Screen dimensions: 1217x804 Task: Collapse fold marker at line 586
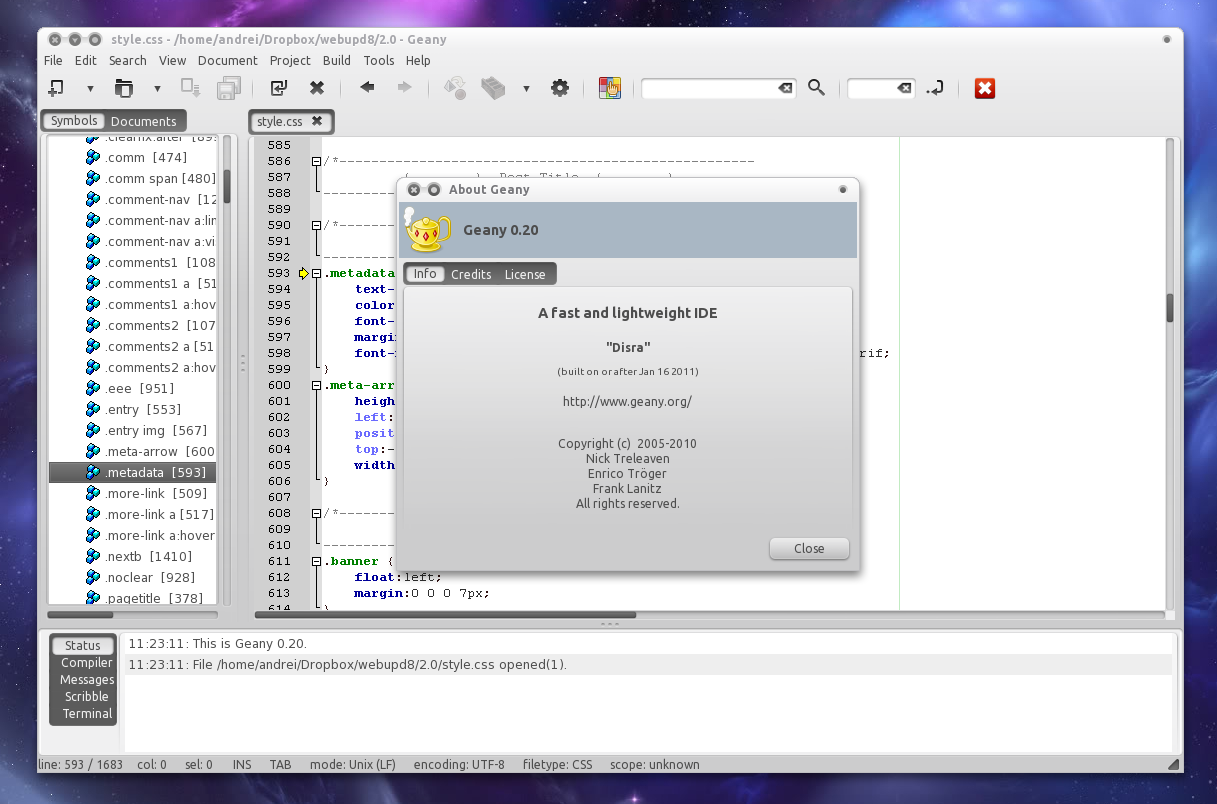(x=316, y=161)
